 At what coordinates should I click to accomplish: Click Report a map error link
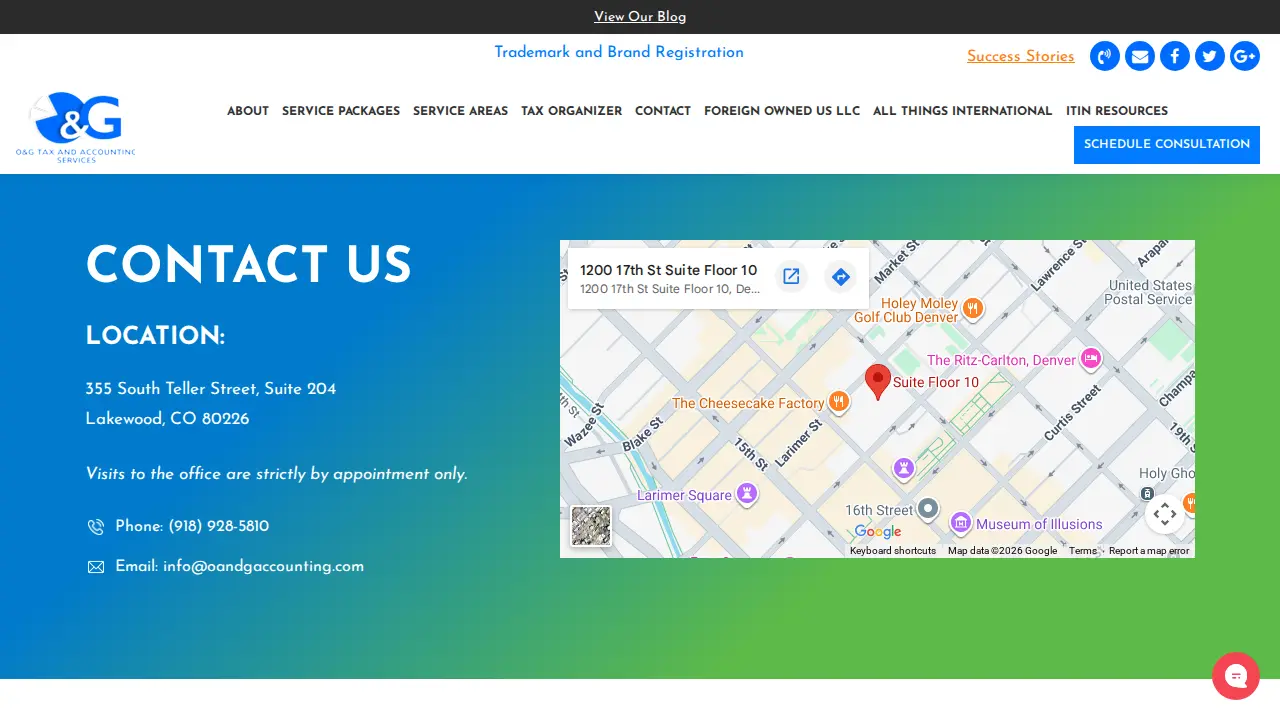(x=1149, y=551)
